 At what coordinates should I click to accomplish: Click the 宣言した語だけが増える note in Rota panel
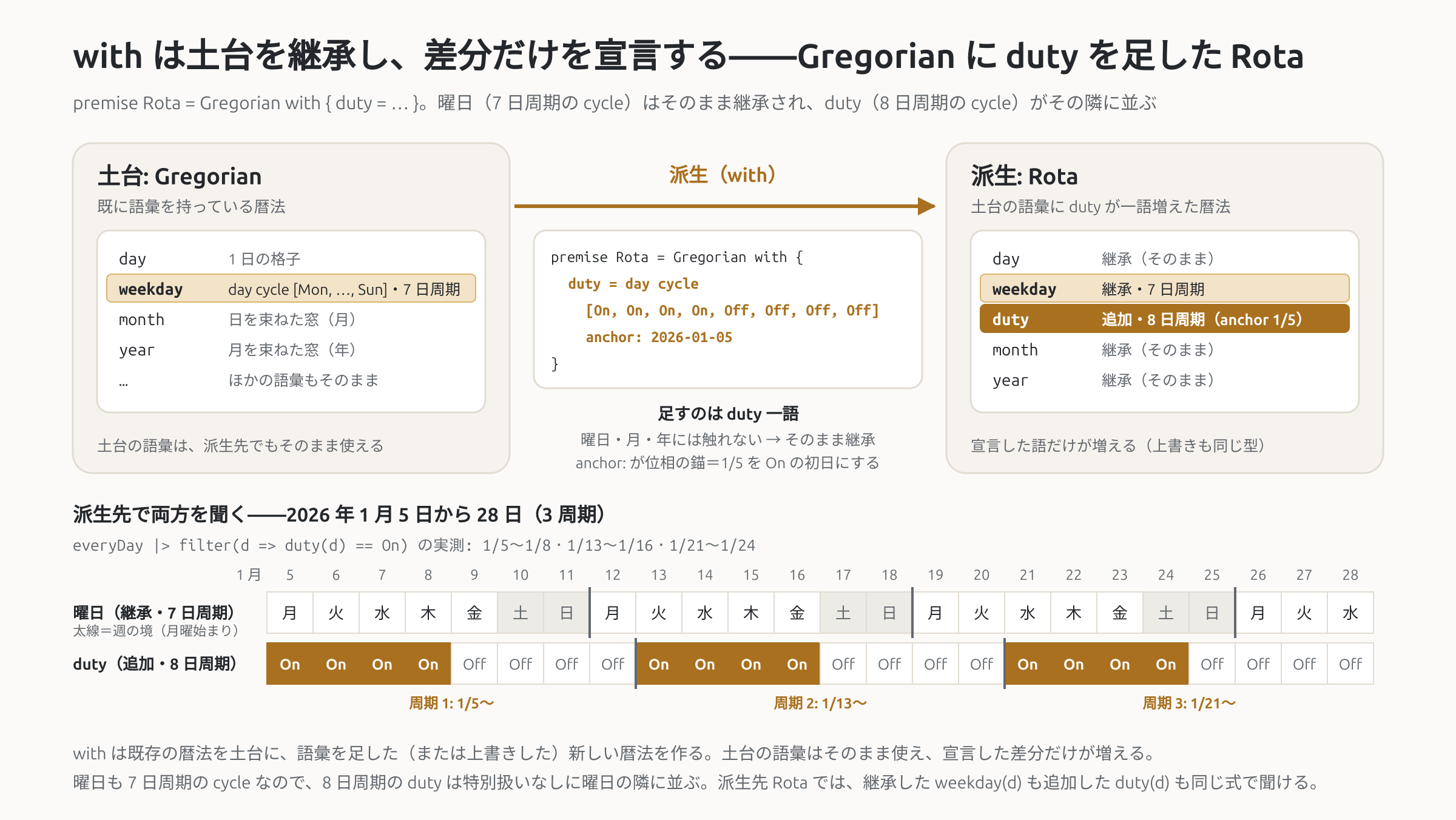point(1117,446)
